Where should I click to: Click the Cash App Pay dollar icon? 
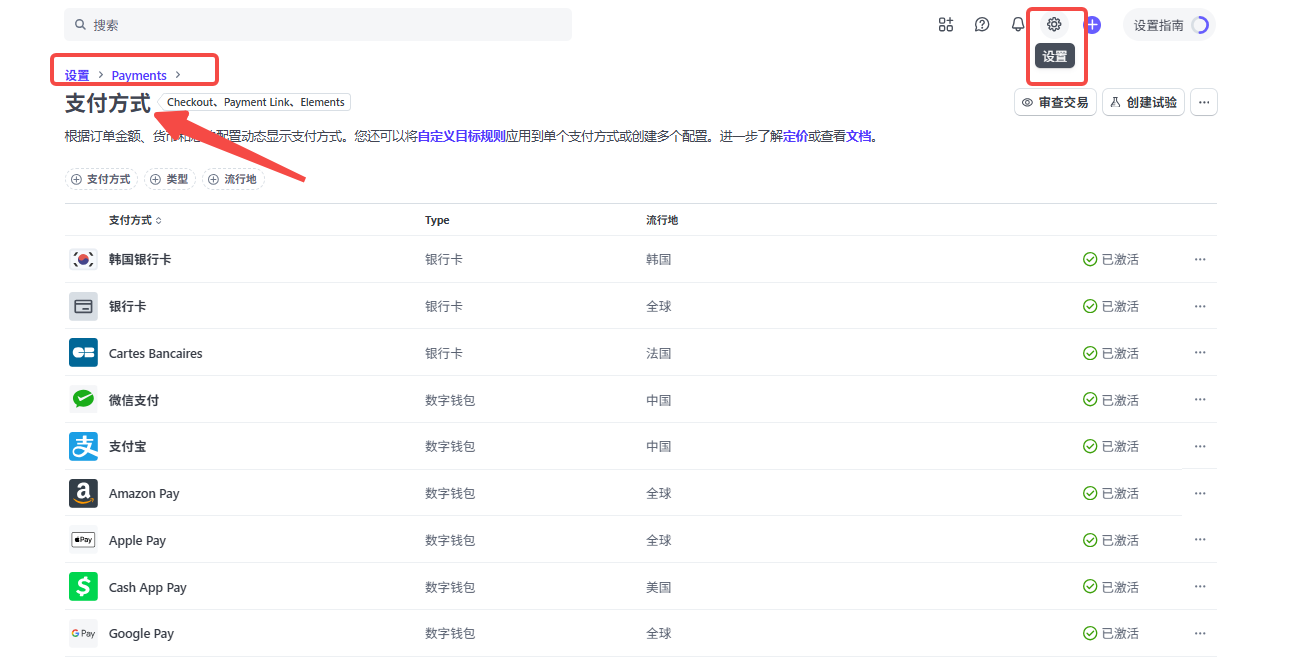point(83,586)
